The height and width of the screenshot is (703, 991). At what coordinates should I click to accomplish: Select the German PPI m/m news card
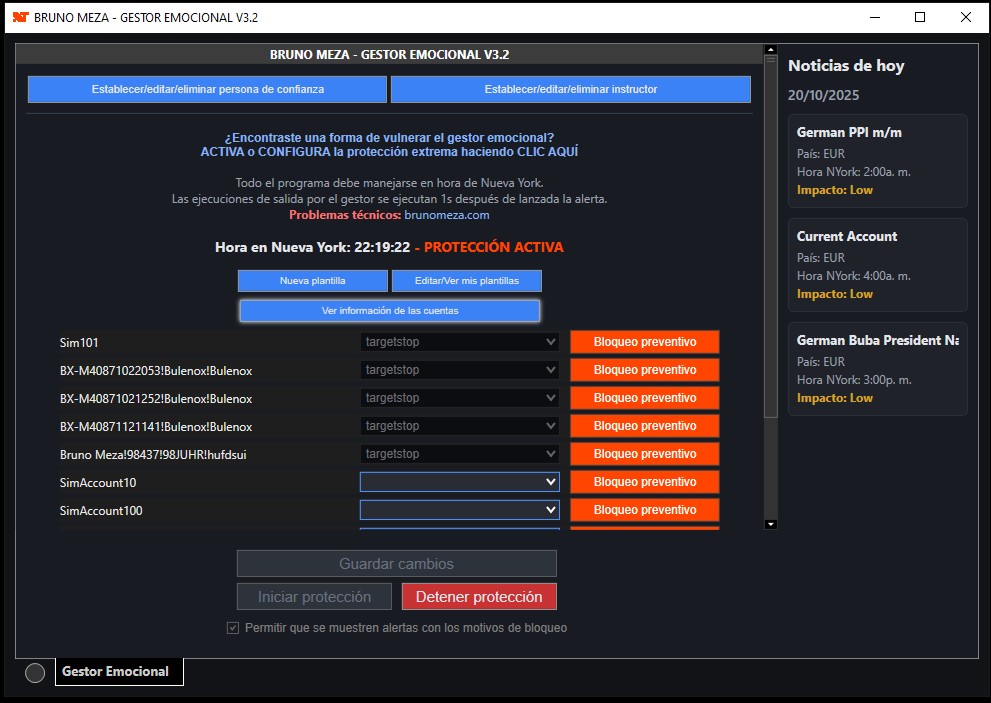point(877,160)
